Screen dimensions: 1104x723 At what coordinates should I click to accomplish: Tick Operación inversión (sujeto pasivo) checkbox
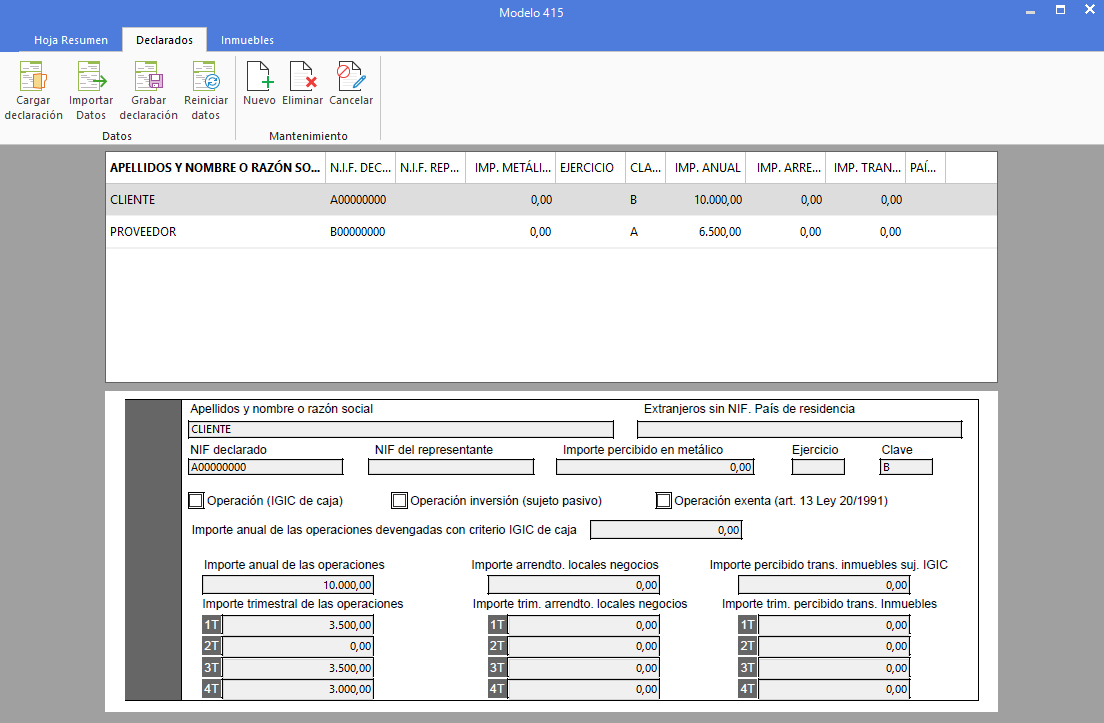coord(400,500)
